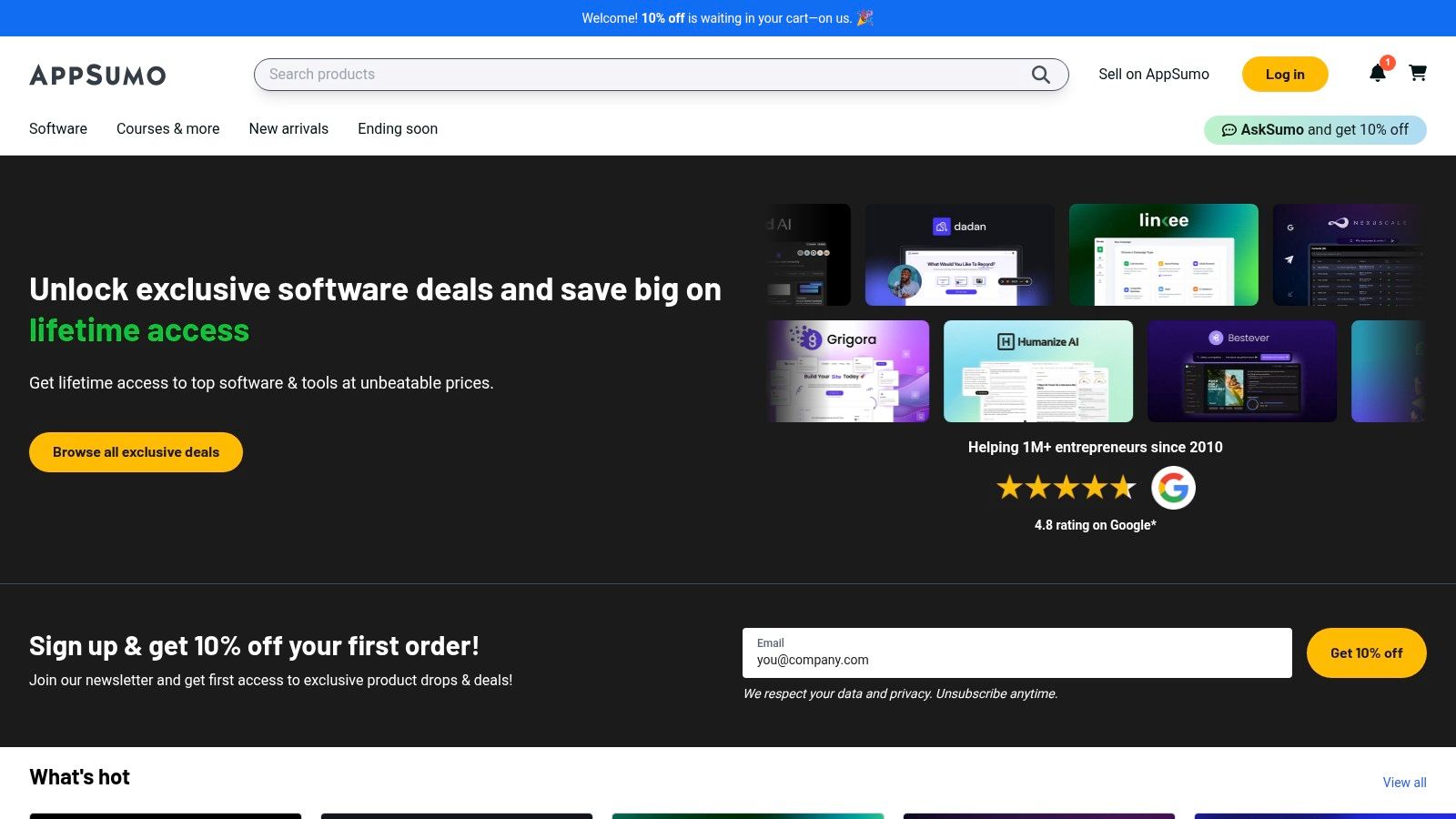Open the Courses & more menu
The image size is (1456, 819).
pos(167,129)
